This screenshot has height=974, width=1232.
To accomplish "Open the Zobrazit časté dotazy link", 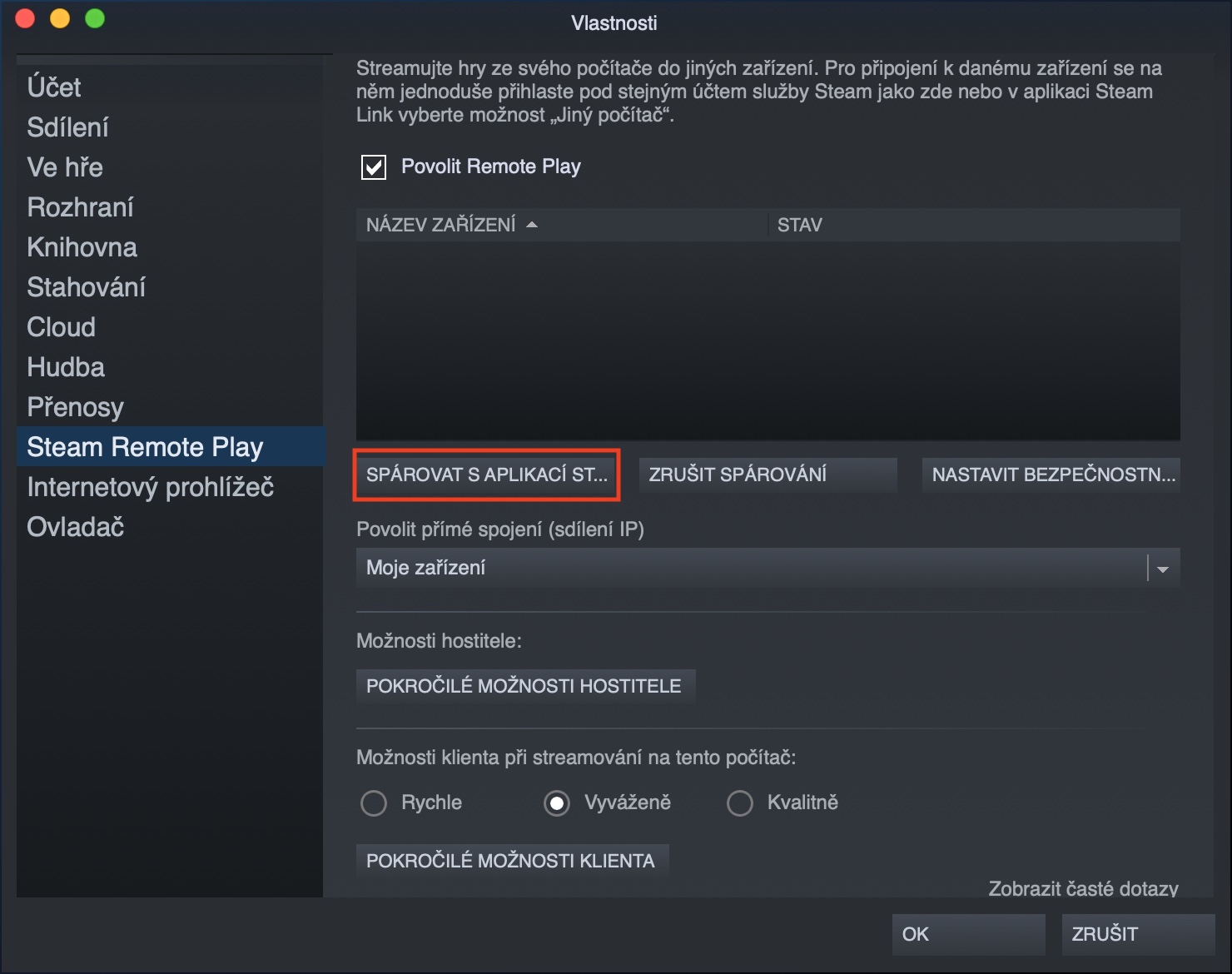I will [1083, 888].
